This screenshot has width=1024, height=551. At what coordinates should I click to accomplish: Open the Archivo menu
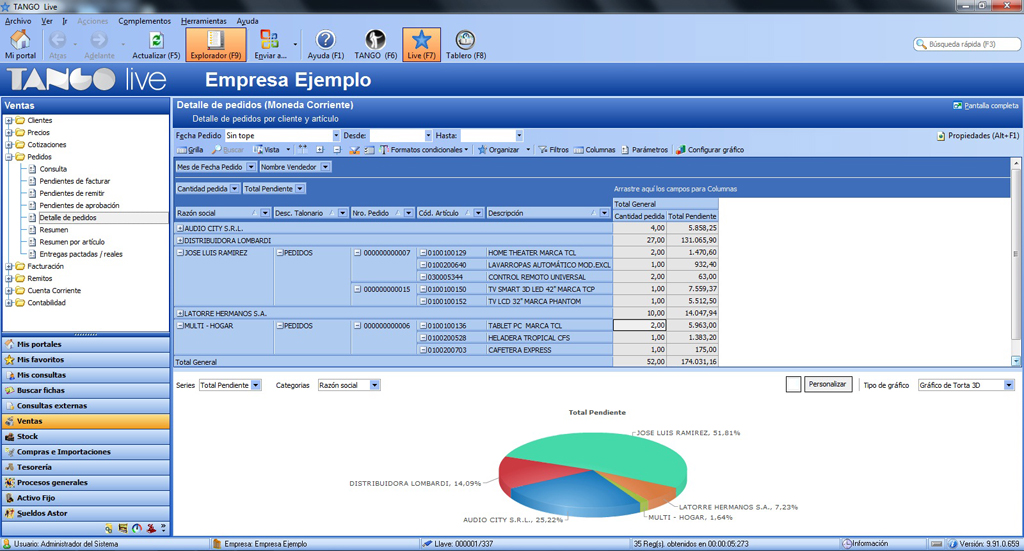(x=18, y=22)
